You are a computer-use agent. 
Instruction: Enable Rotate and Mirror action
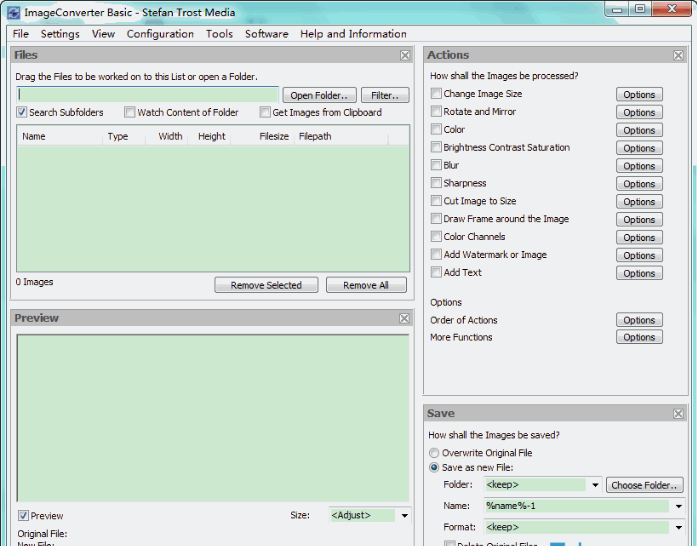(x=436, y=111)
